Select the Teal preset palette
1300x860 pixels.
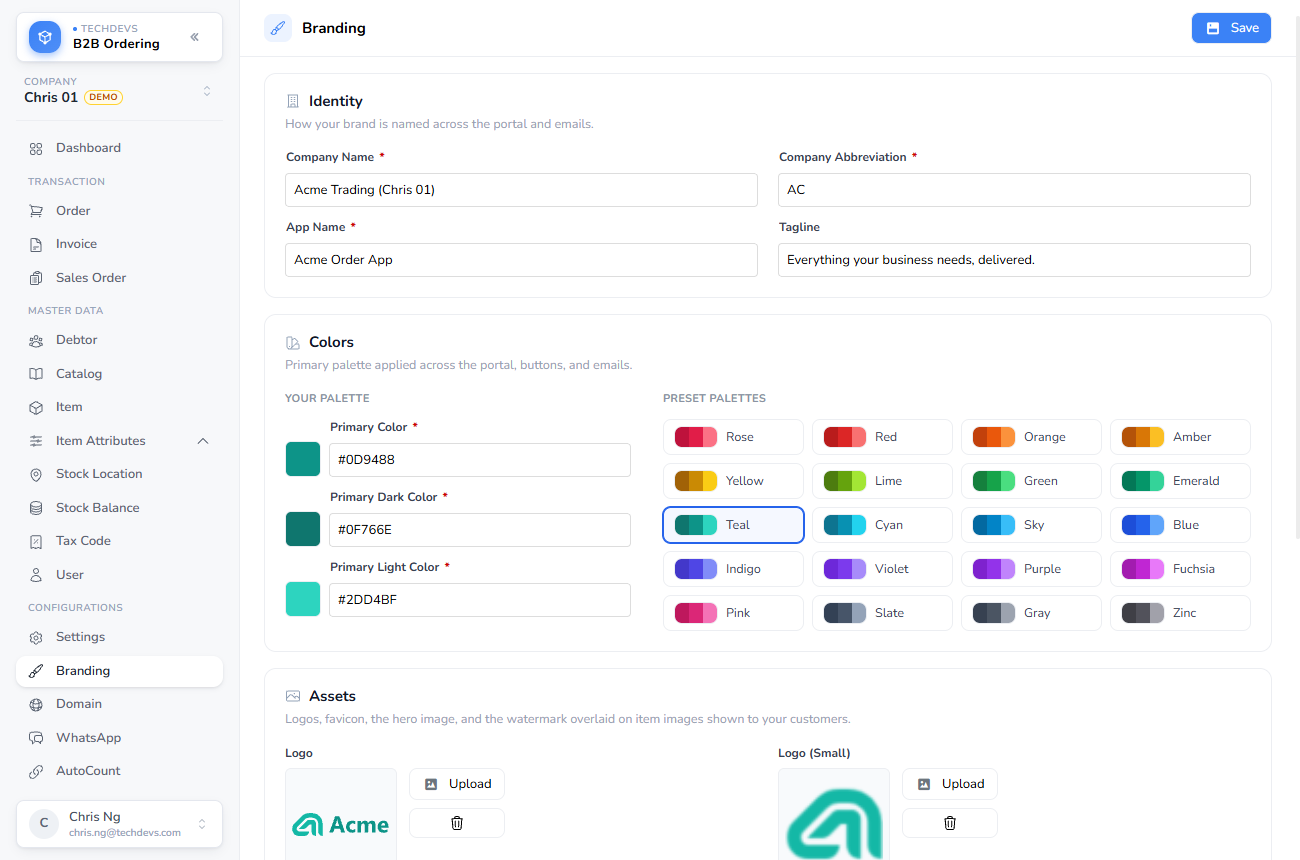pyautogui.click(x=733, y=525)
